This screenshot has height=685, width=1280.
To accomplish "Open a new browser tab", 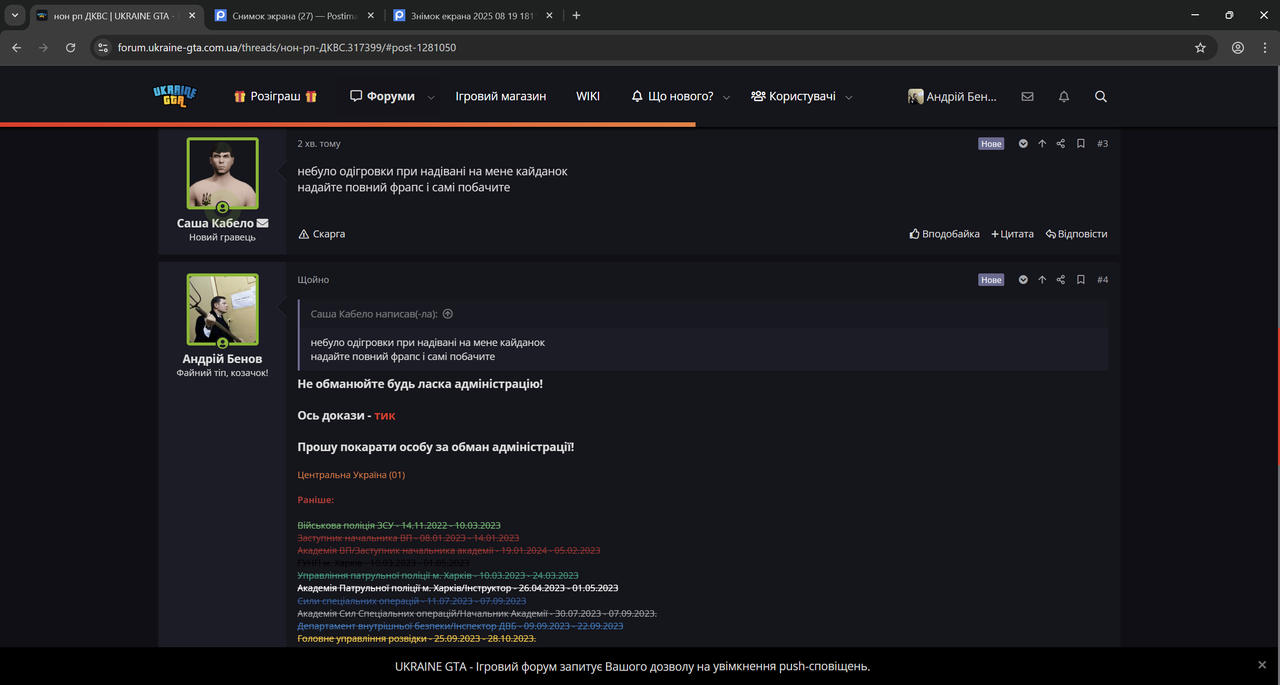I will point(576,15).
